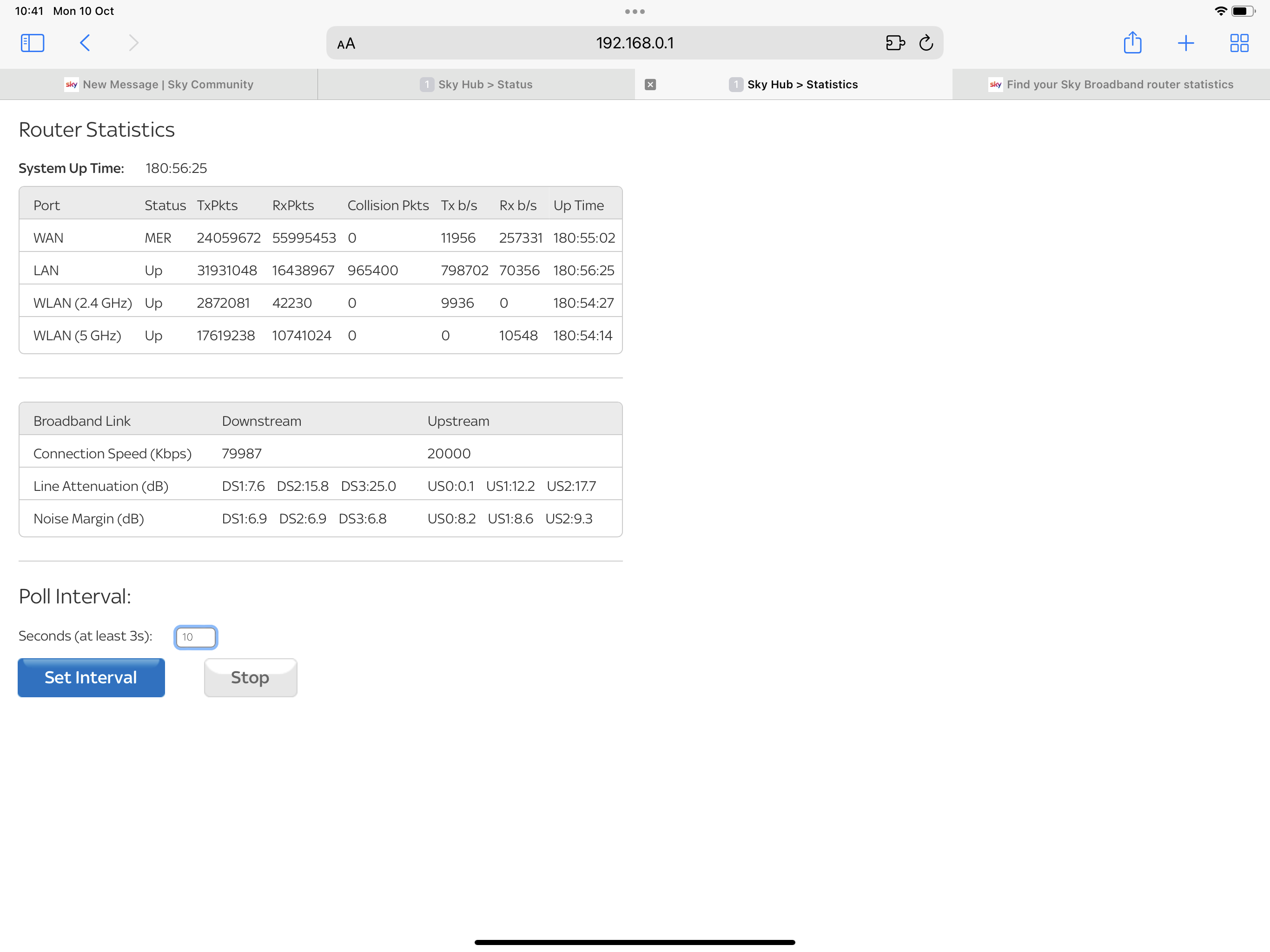Go back to previous page
Screen dimensions: 1270x952
(x=85, y=43)
